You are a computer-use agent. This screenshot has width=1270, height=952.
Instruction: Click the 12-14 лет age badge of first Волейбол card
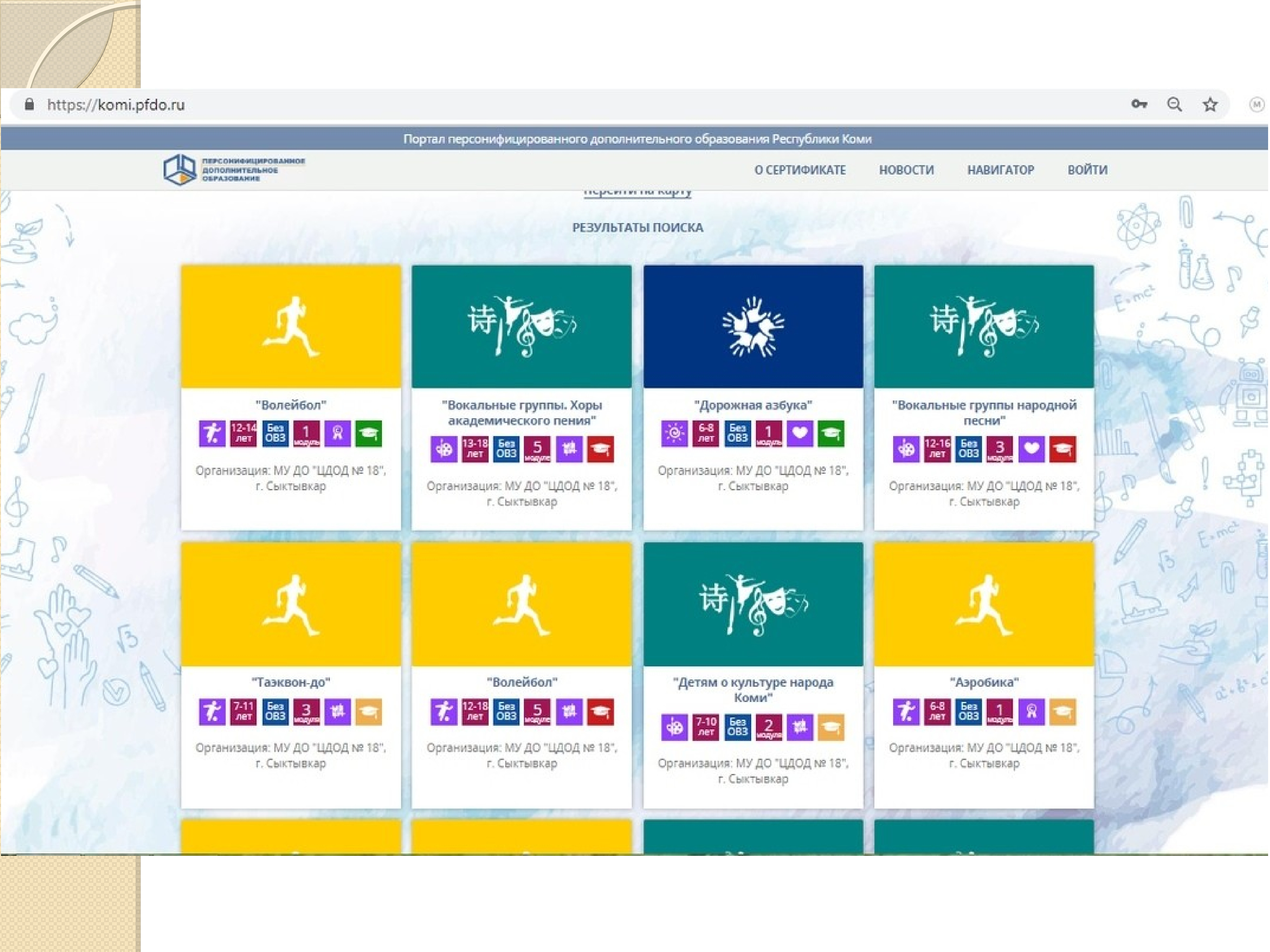pyautogui.click(x=244, y=434)
